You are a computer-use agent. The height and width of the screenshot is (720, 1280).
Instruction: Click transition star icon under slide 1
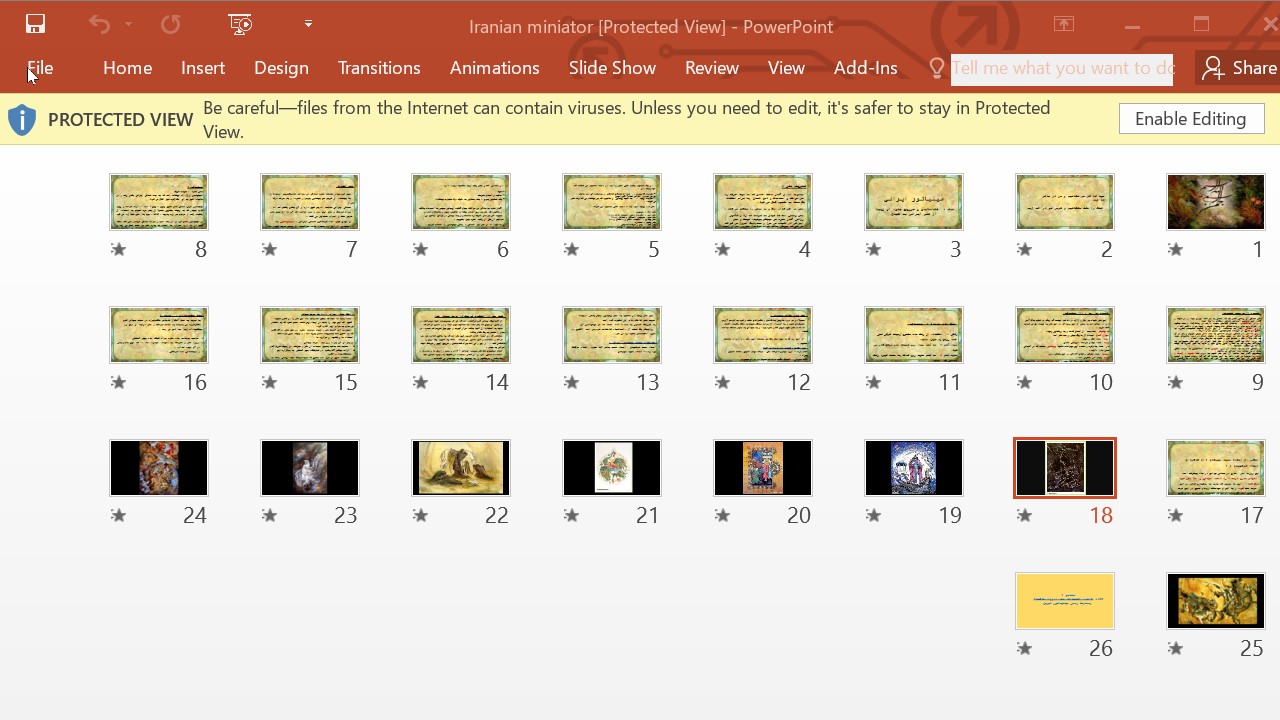click(x=1175, y=249)
